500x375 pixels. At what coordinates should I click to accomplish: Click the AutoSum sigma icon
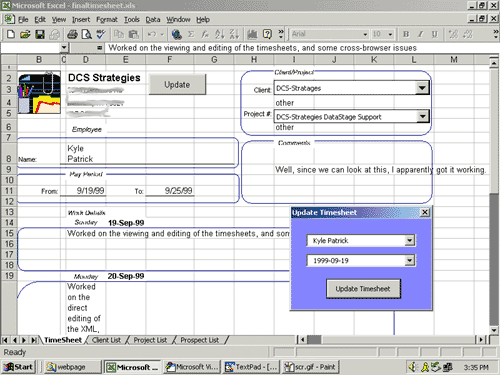(x=191, y=34)
